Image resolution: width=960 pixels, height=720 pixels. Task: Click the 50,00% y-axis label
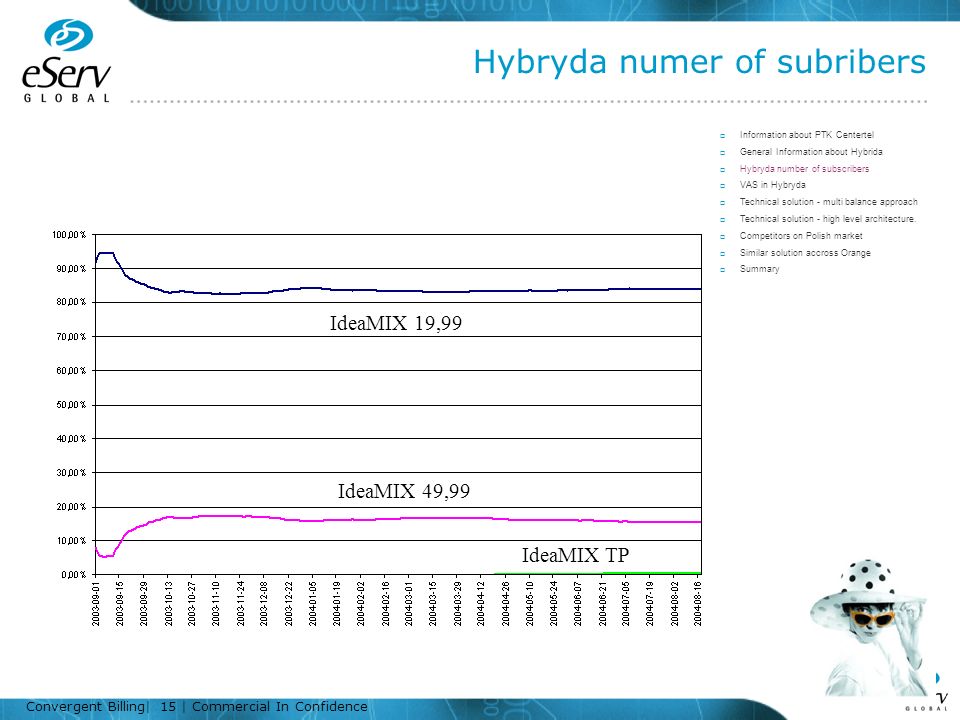[x=71, y=405]
